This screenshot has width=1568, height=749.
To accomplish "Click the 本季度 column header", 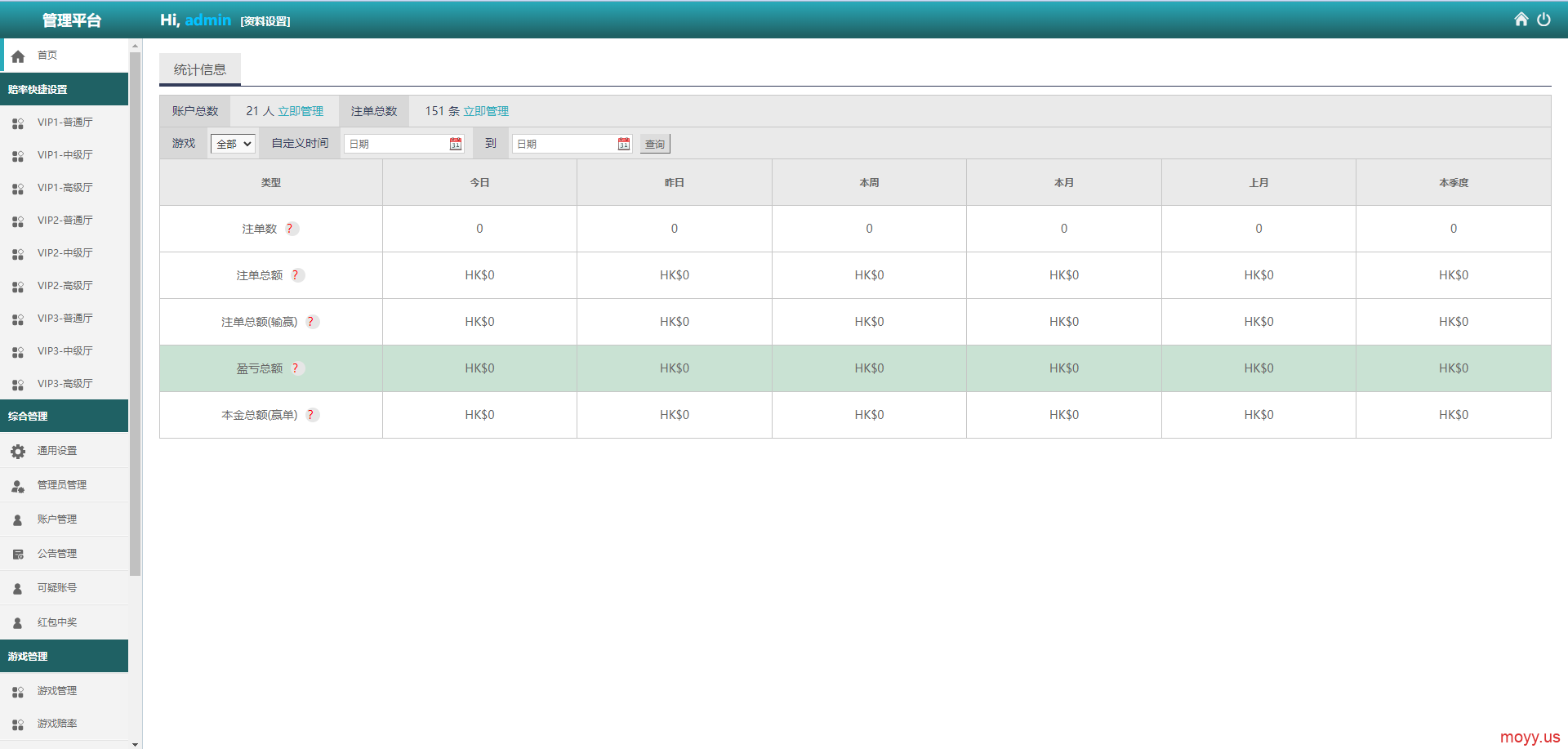I will [1454, 182].
